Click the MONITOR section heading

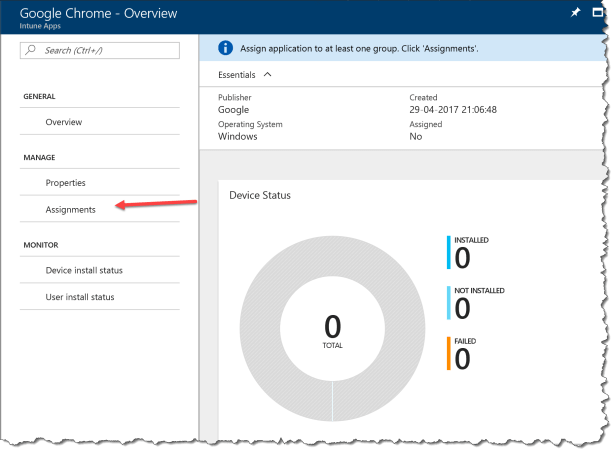point(41,245)
